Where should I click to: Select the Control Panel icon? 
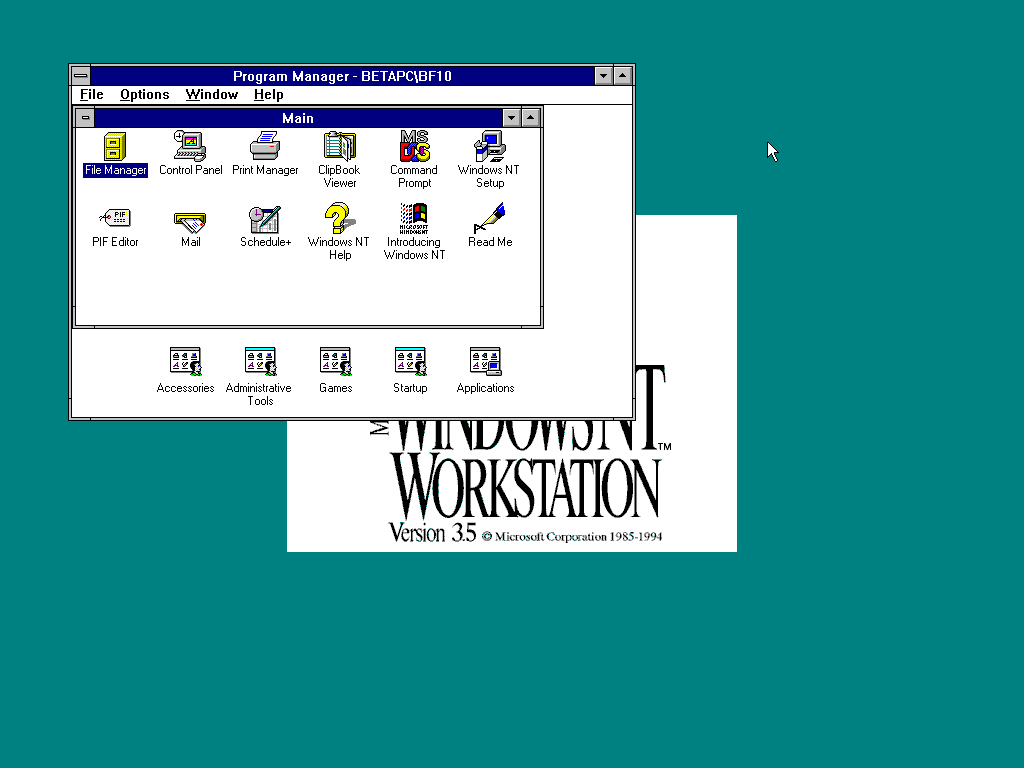pyautogui.click(x=190, y=147)
